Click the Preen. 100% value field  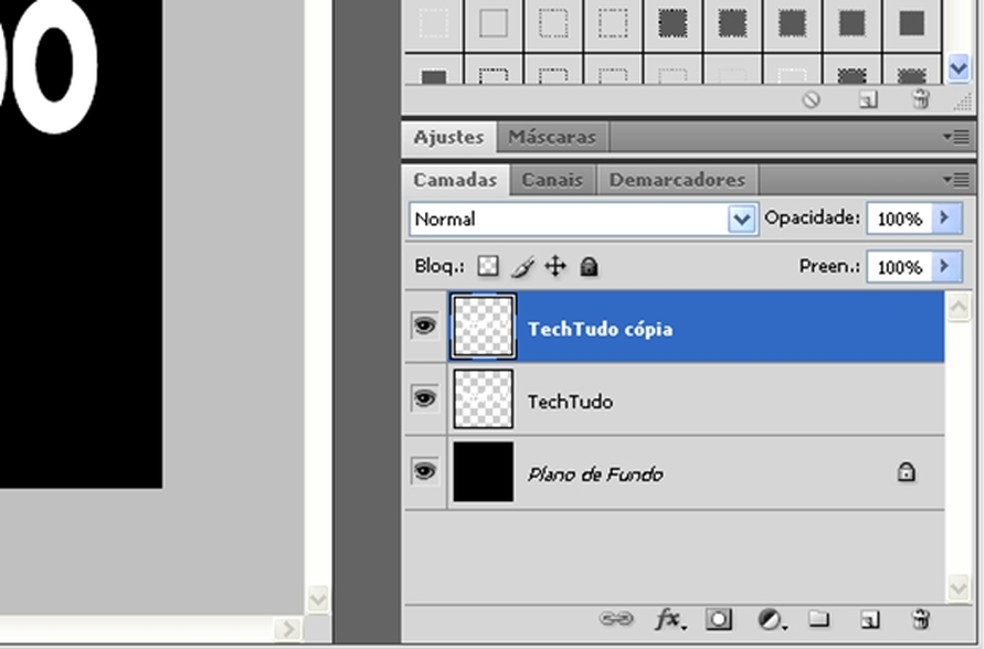pos(899,267)
